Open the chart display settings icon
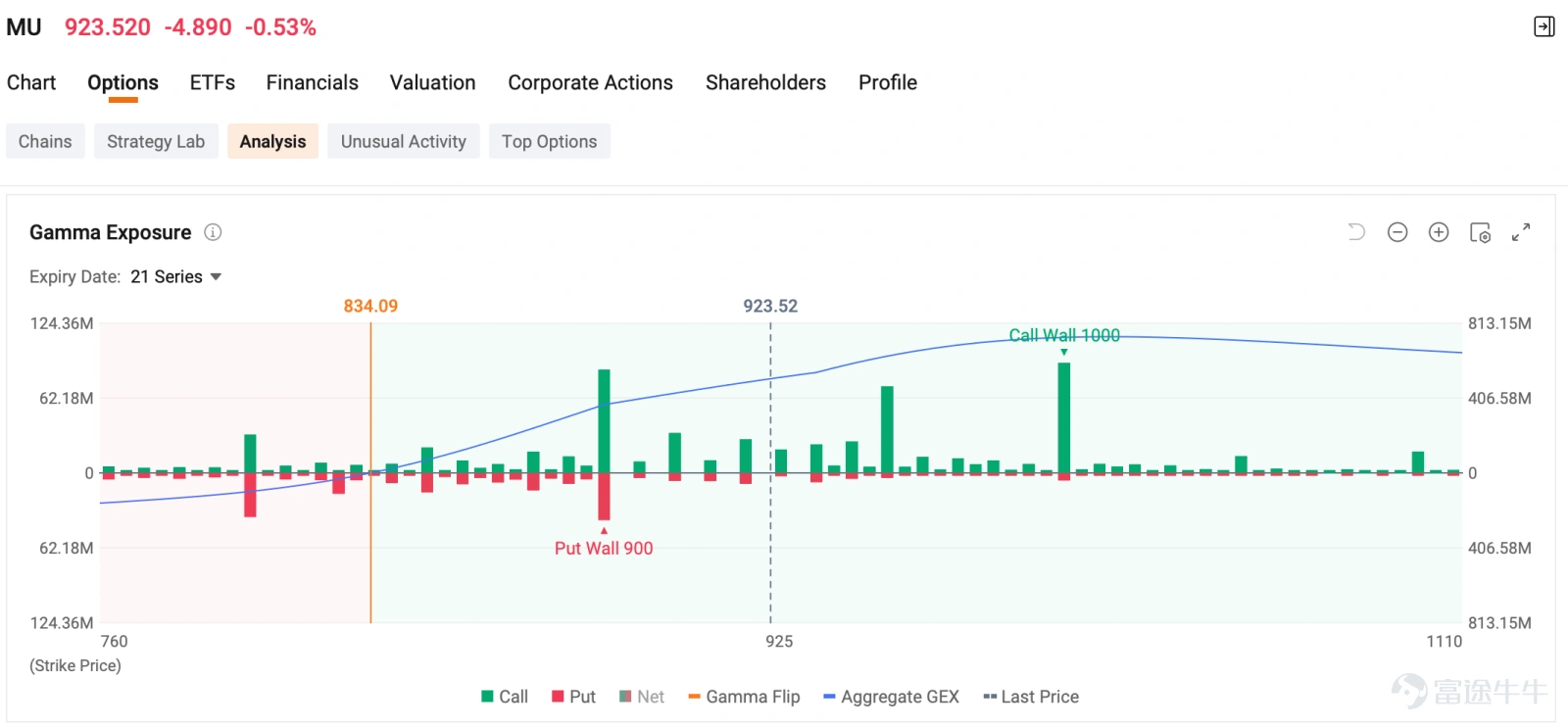Image resolution: width=1568 pixels, height=727 pixels. [1480, 232]
